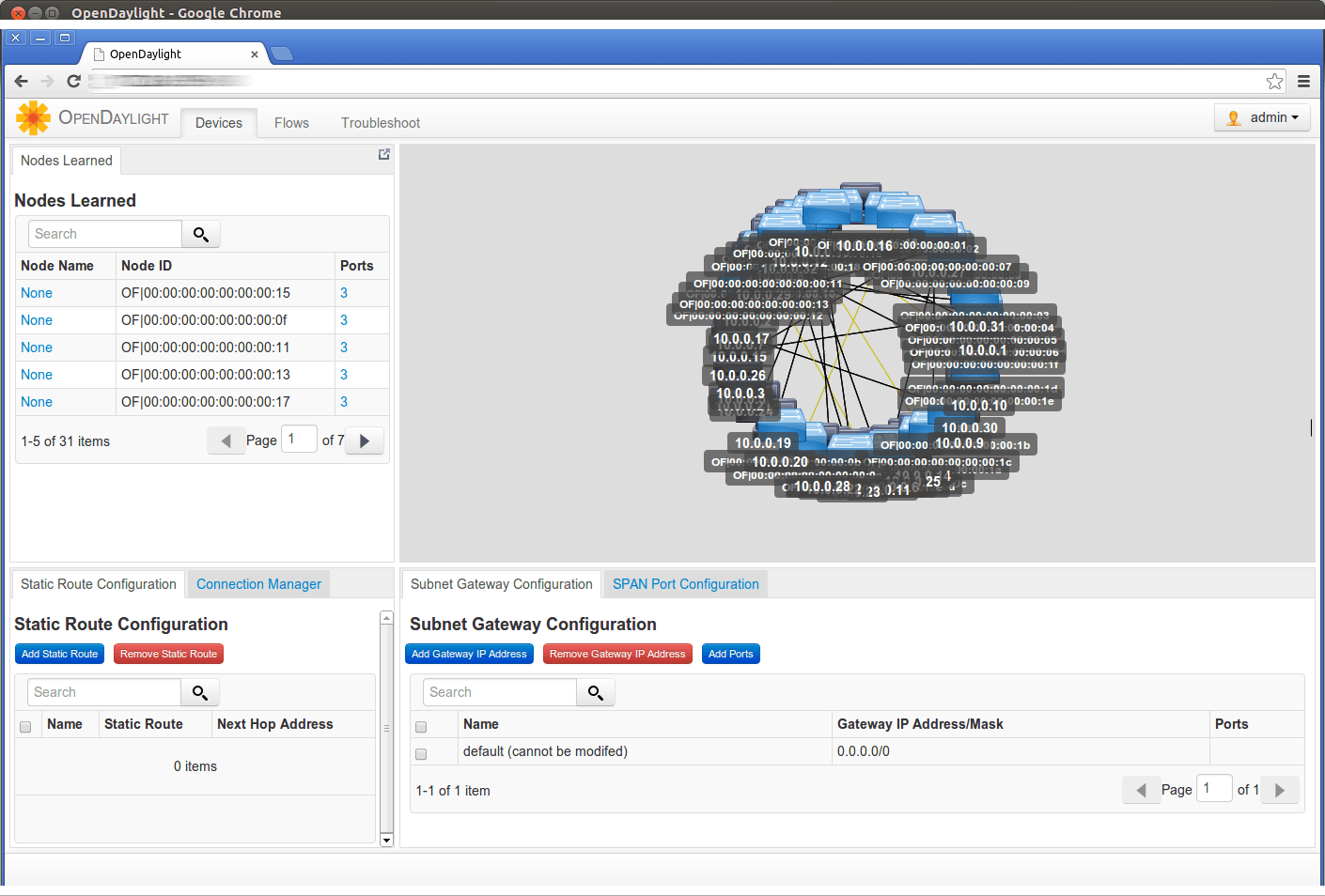
Task: Select topology host labeled 10.0.0.28
Action: click(x=822, y=487)
